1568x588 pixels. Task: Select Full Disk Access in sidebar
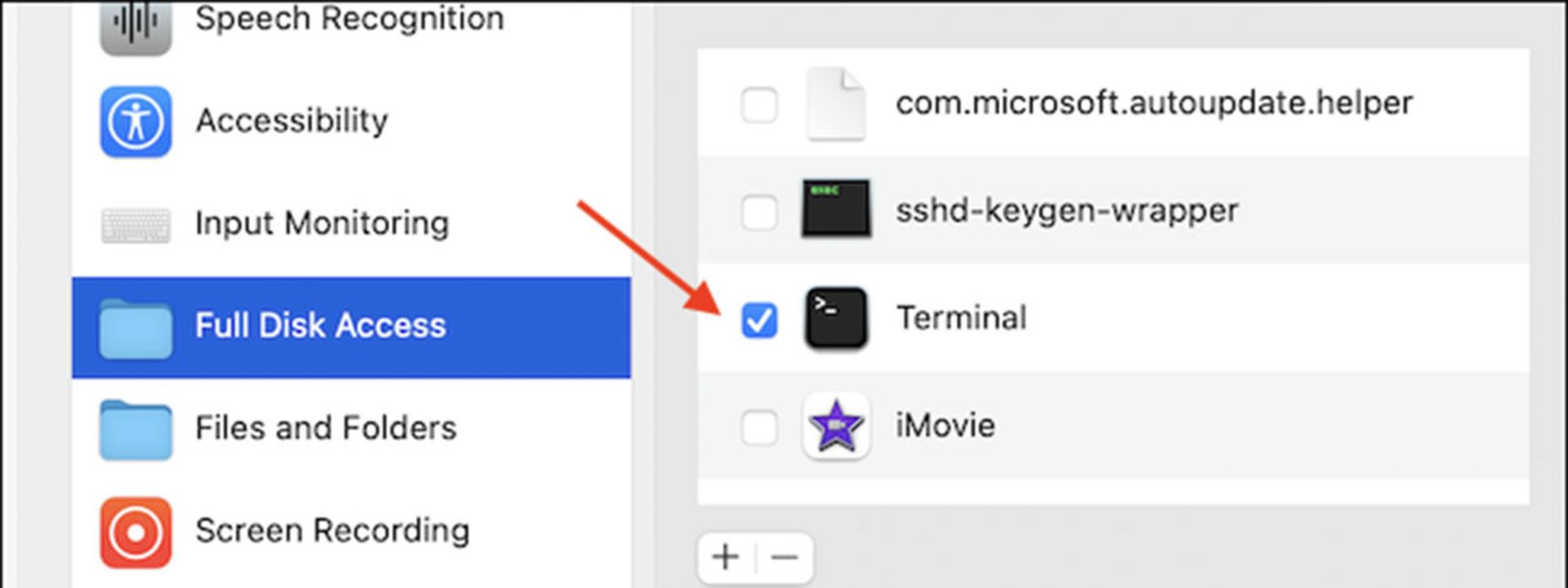click(351, 327)
